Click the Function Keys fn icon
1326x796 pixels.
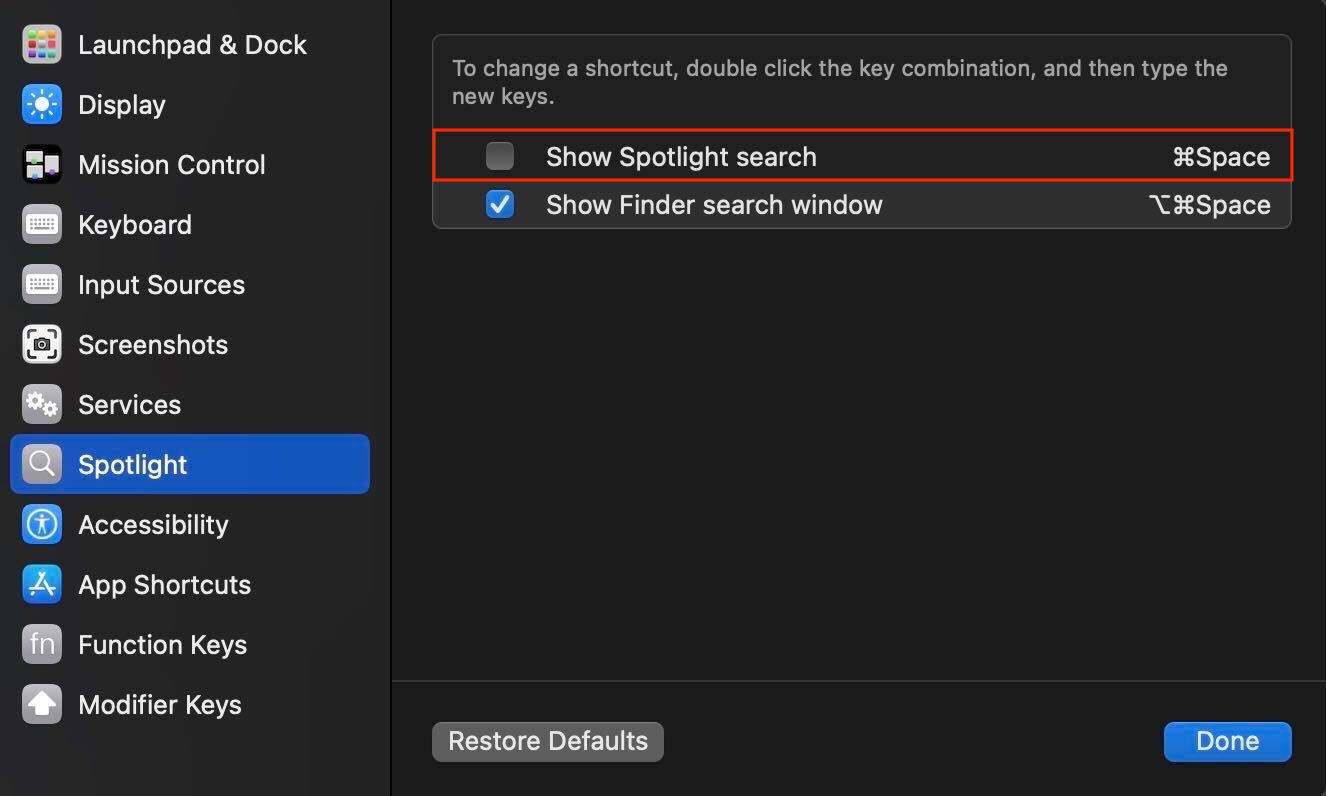42,645
